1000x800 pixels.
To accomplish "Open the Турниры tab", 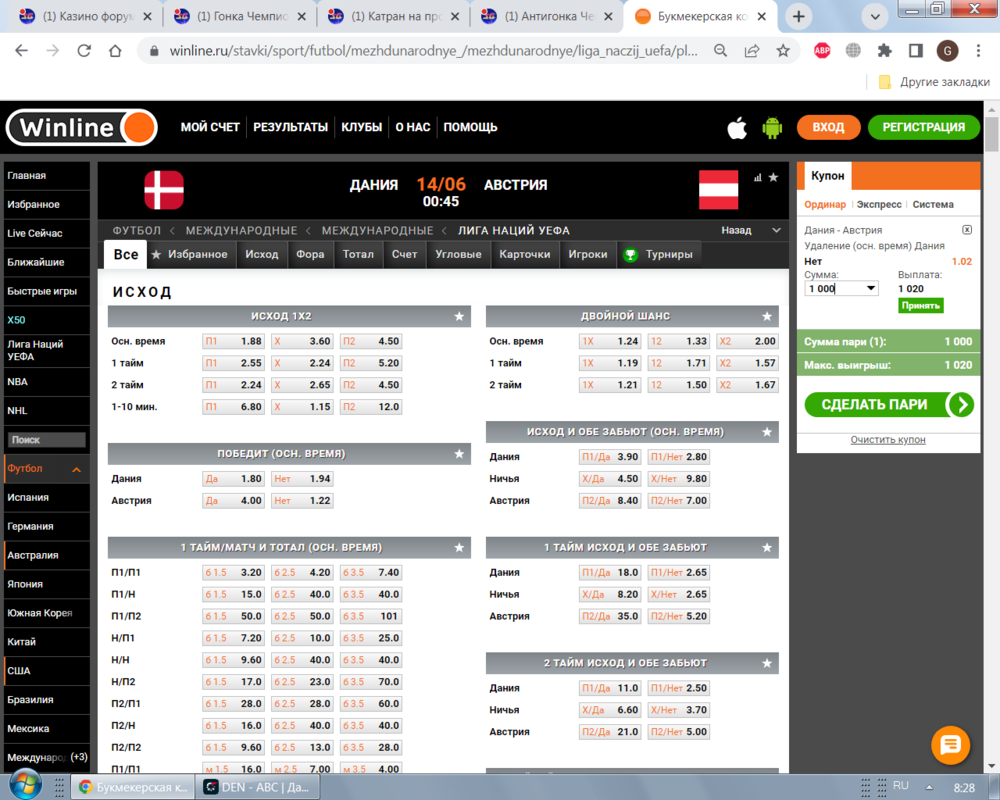I will pos(658,255).
